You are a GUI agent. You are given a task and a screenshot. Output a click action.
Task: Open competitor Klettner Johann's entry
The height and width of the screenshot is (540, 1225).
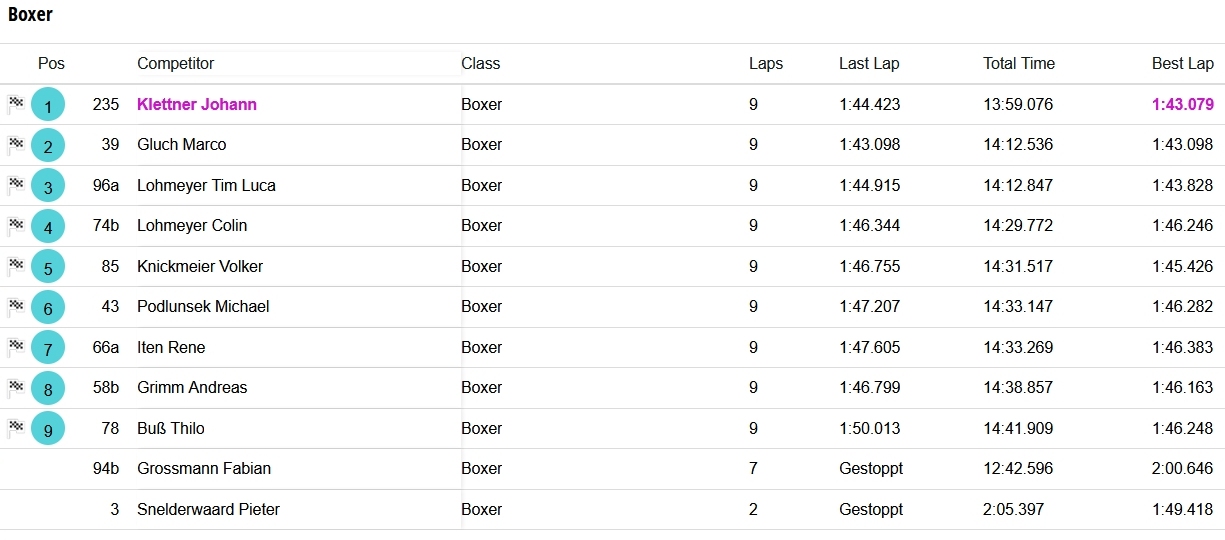(x=197, y=104)
